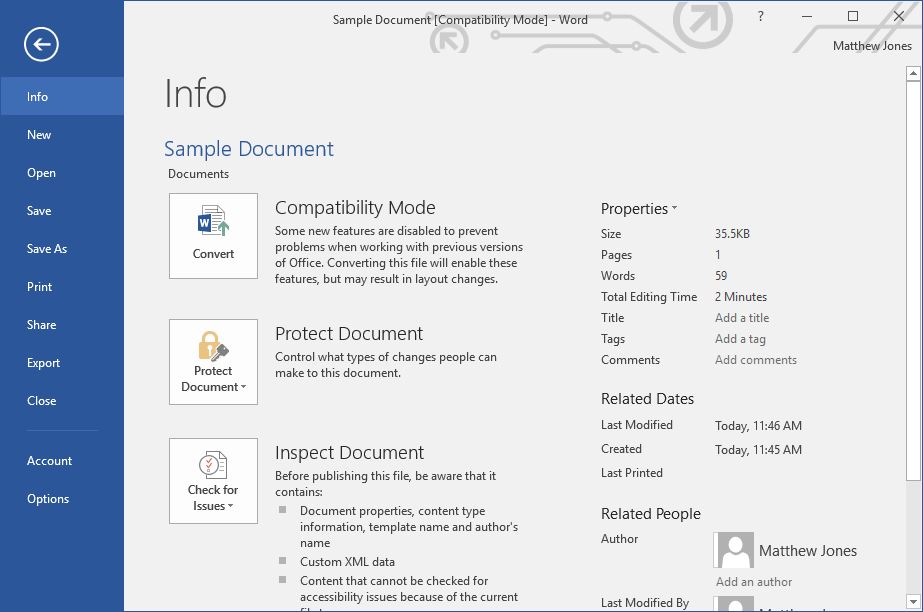Click the Help question mark icon
The width and height of the screenshot is (923, 612).
pyautogui.click(x=761, y=16)
